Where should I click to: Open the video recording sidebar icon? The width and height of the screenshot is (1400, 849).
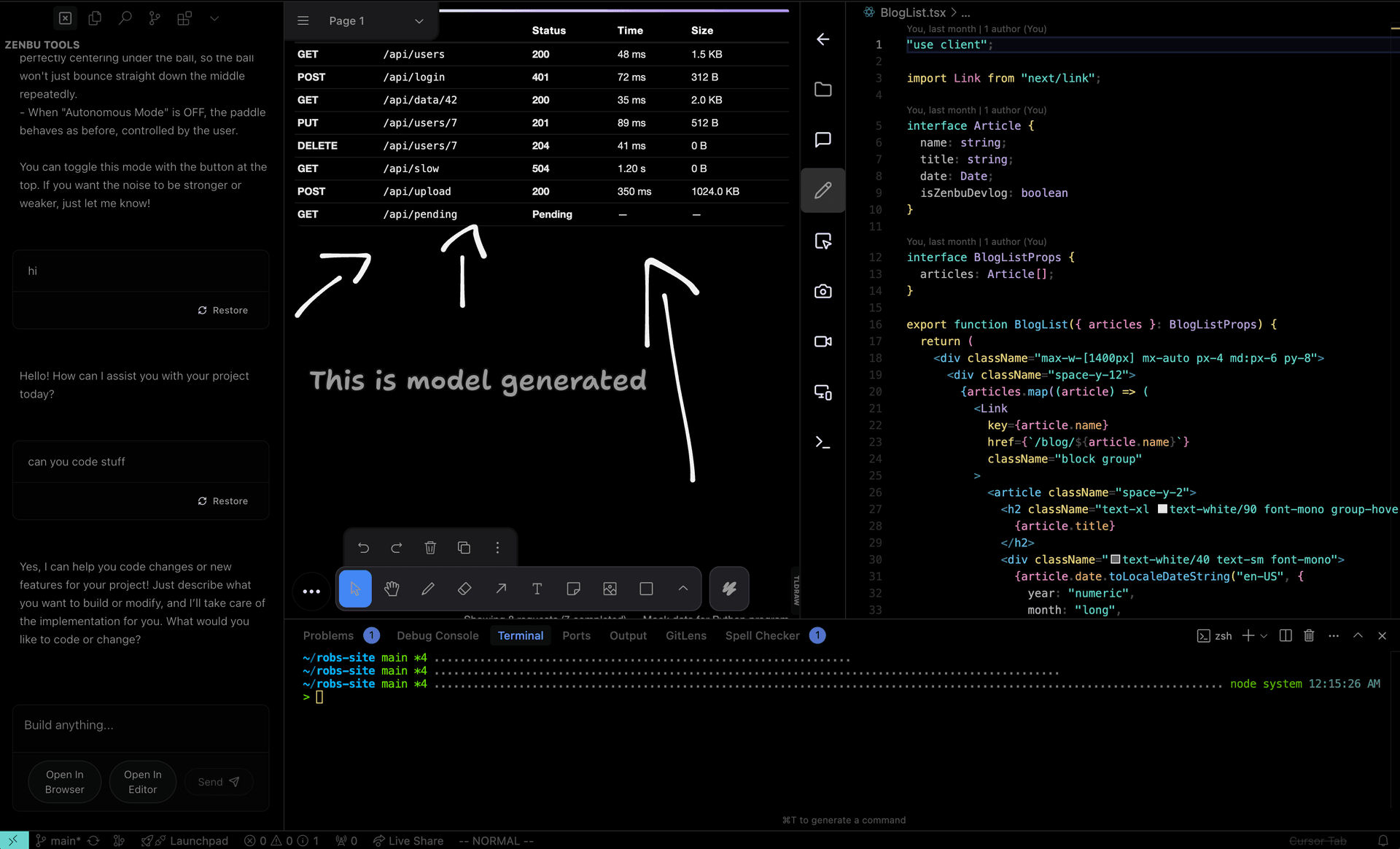pyautogui.click(x=822, y=341)
